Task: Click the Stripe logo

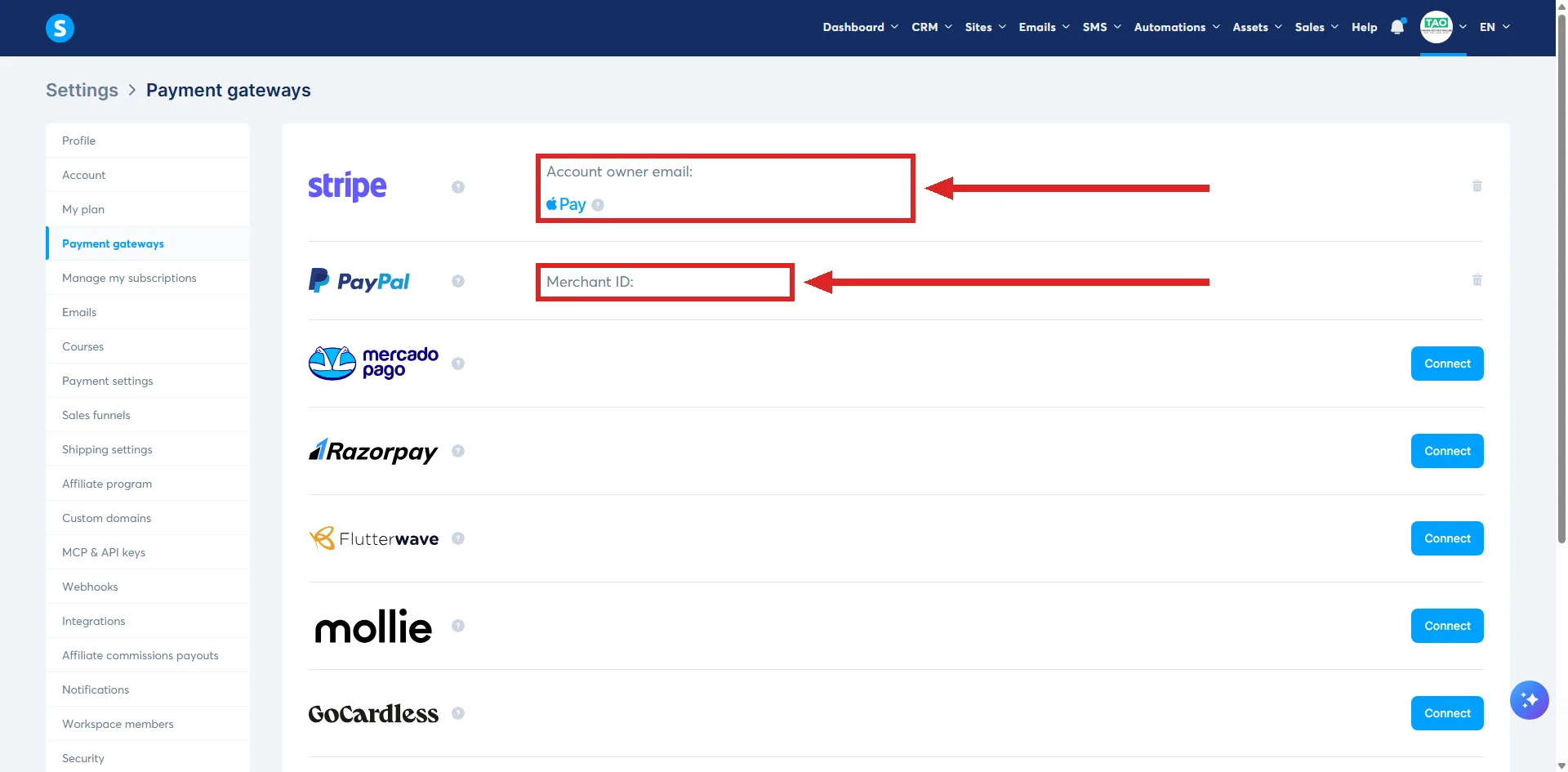Action: pyautogui.click(x=347, y=187)
